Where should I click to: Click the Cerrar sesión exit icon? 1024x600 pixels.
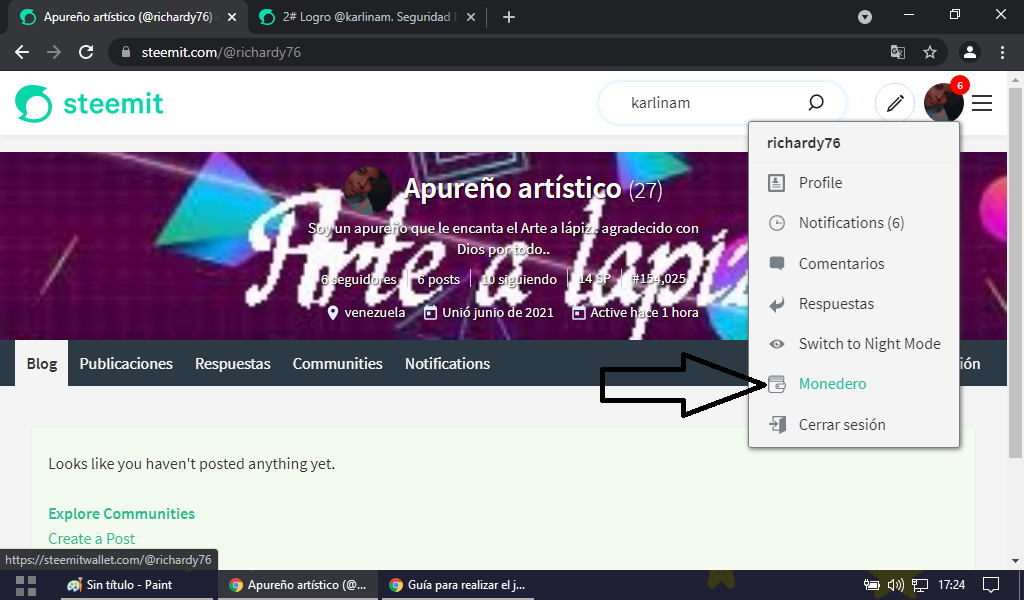[776, 424]
